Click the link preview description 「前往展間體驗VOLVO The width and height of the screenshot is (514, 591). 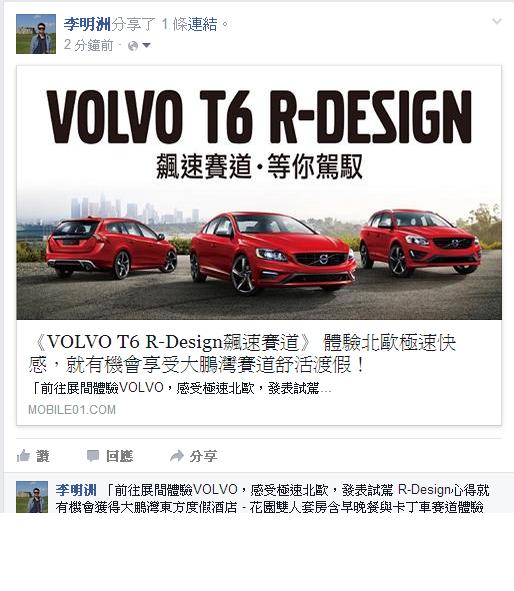click(180, 388)
